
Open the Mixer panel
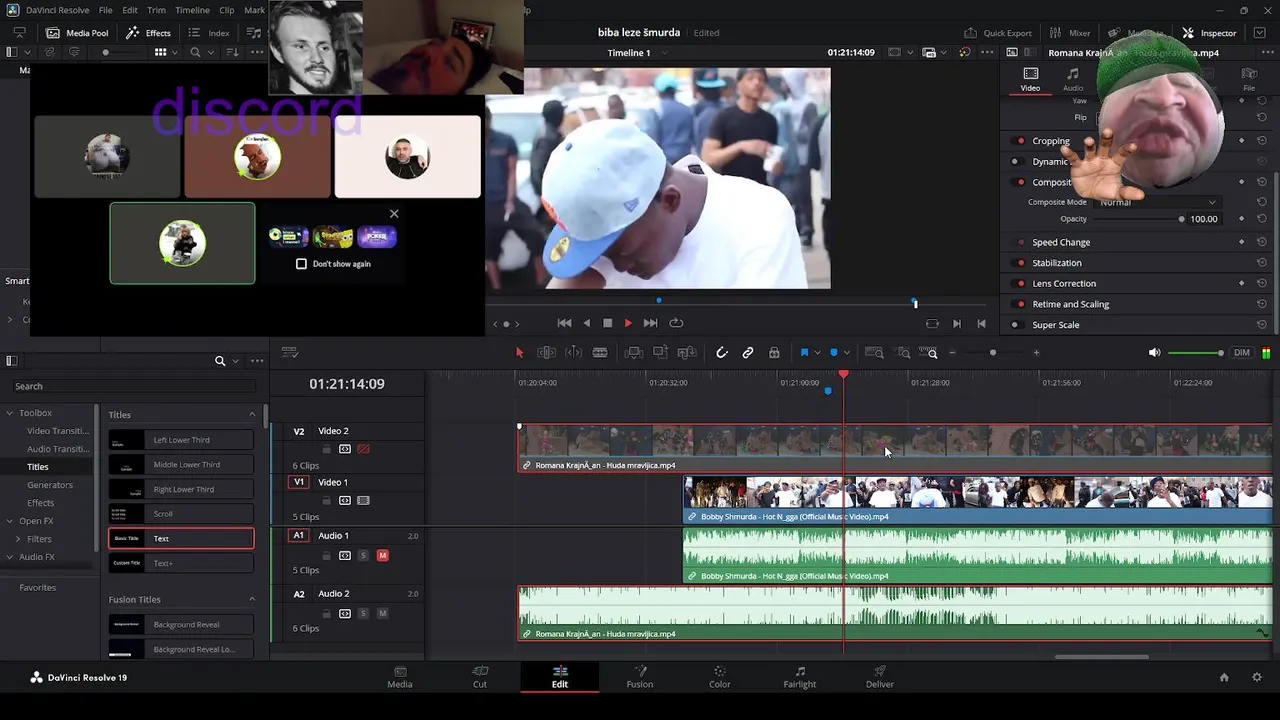tap(1070, 33)
